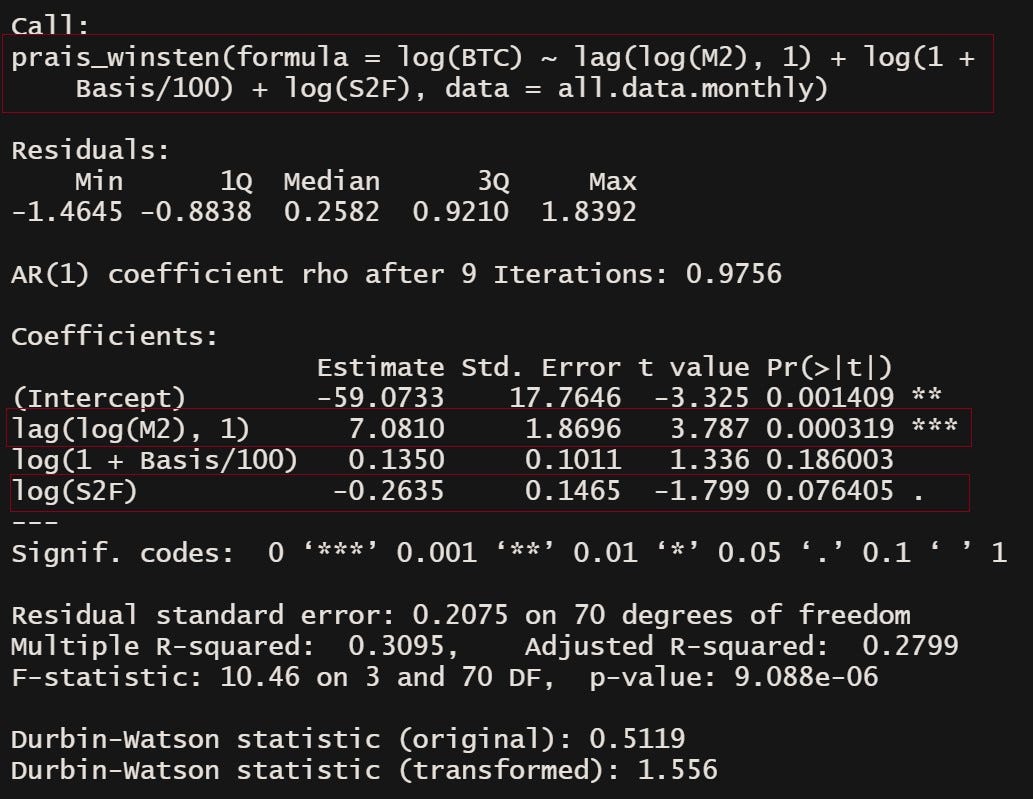
Task: Click the Min residual value -1.4645
Action: (x=67, y=212)
